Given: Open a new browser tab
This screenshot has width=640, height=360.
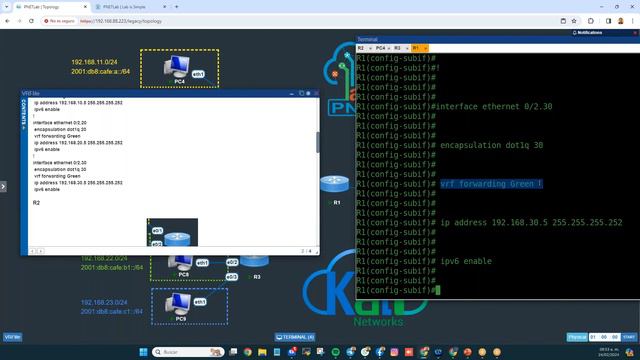Looking at the screenshot, I should click(x=177, y=7).
